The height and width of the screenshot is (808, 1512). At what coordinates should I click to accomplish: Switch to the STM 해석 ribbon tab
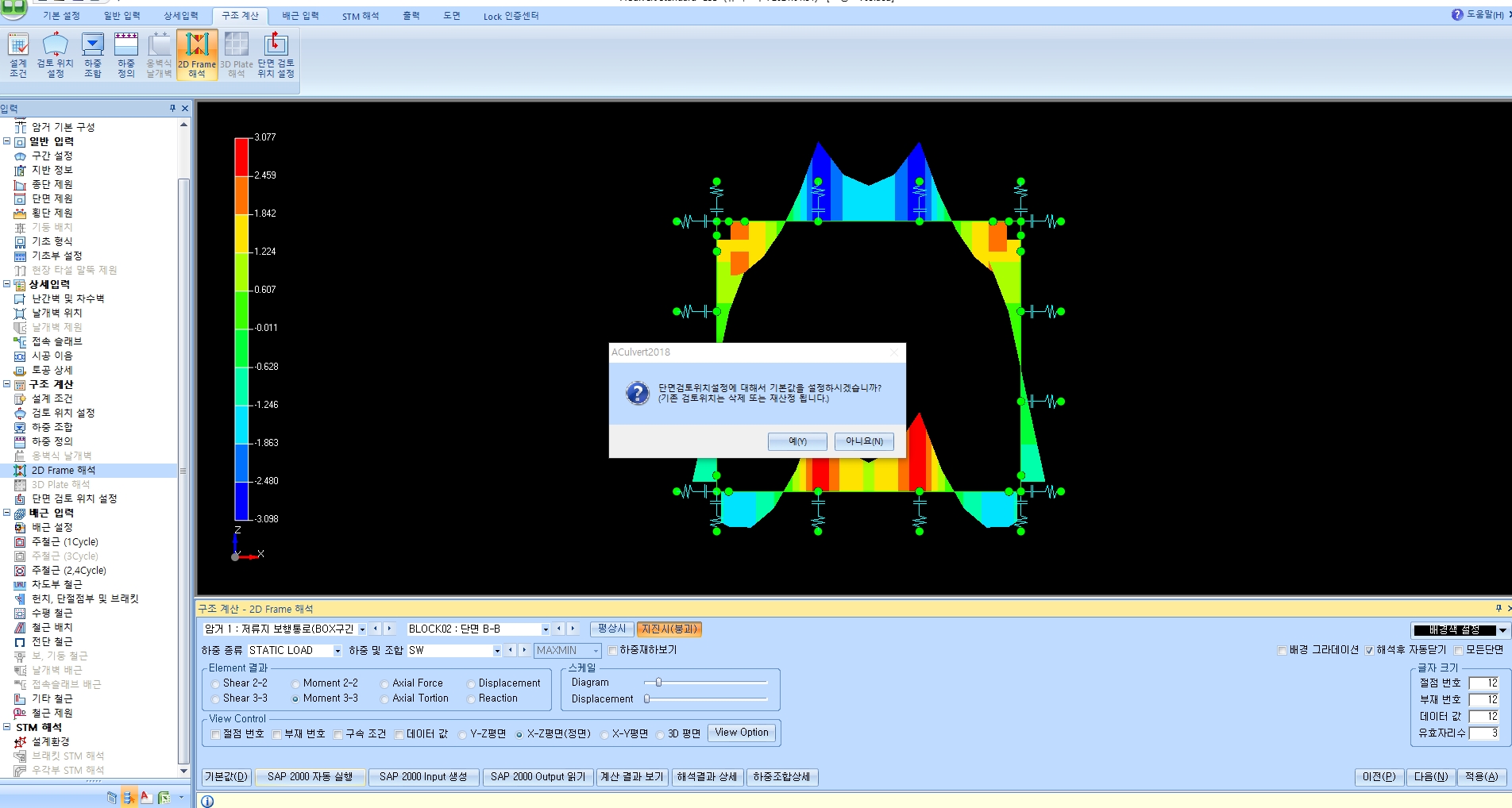(361, 16)
